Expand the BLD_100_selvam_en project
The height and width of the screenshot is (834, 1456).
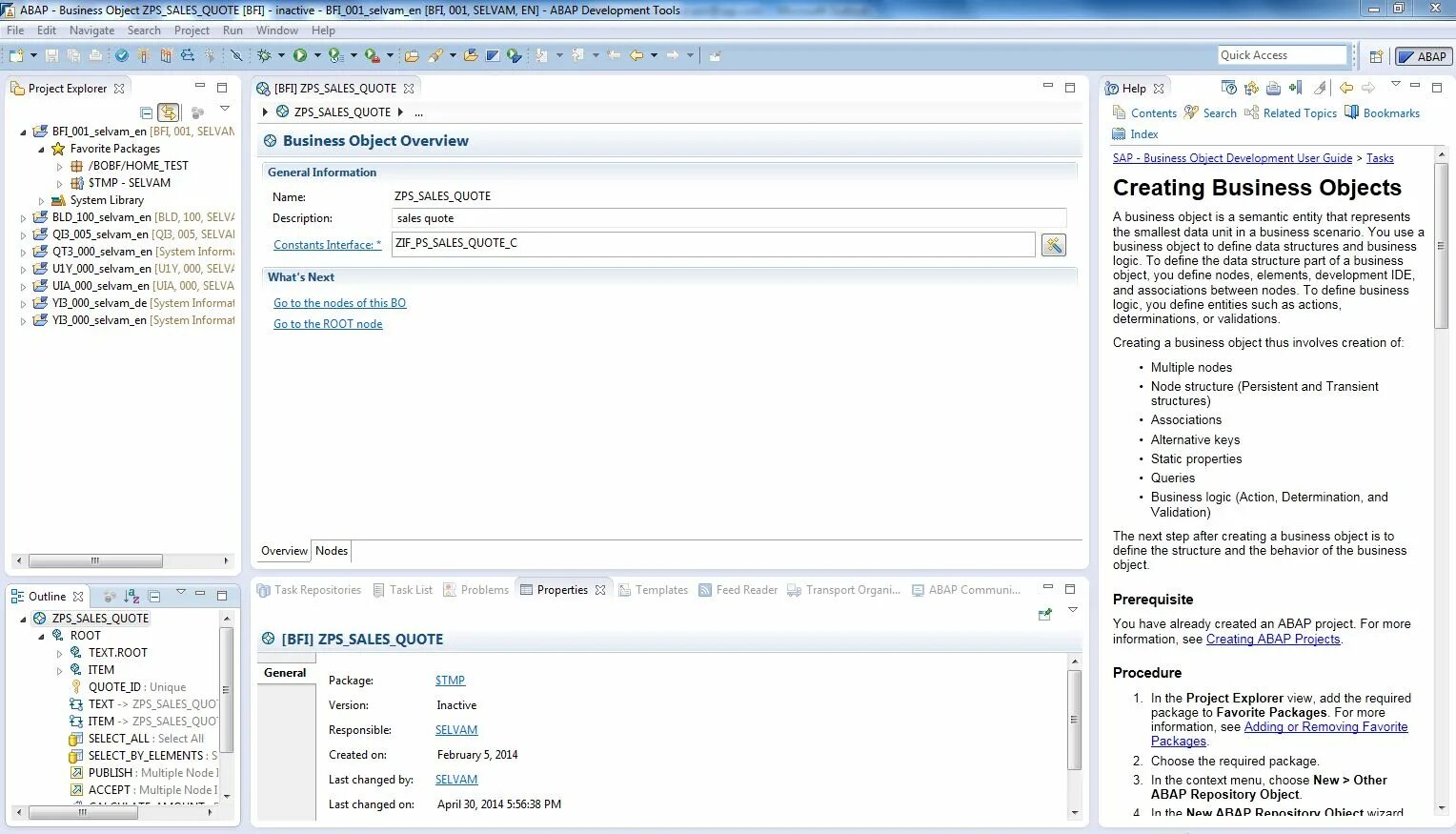[x=24, y=217]
